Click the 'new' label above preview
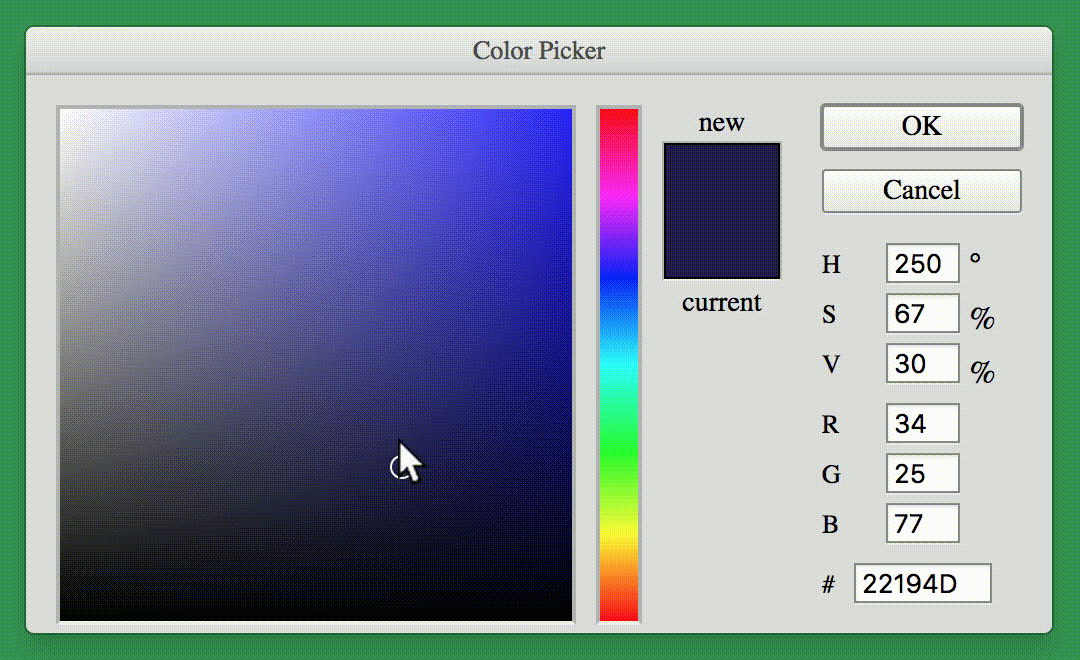This screenshot has width=1080, height=660. [x=721, y=123]
